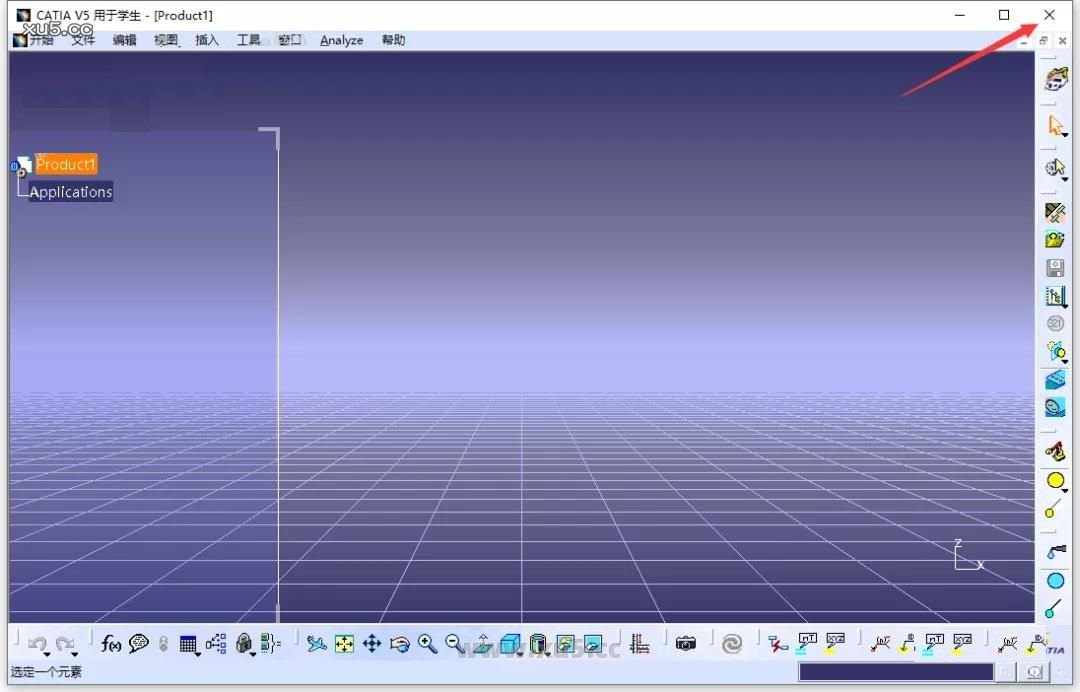
Task: Click the Zoom In magnifier icon
Action: pyautogui.click(x=426, y=644)
